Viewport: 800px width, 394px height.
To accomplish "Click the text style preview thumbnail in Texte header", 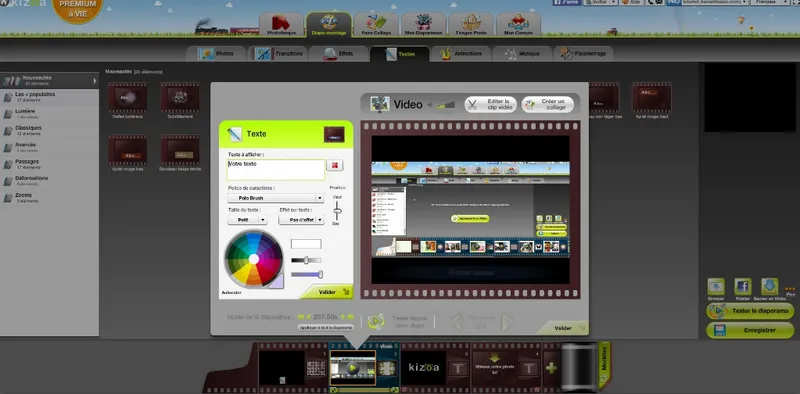I will pos(334,135).
